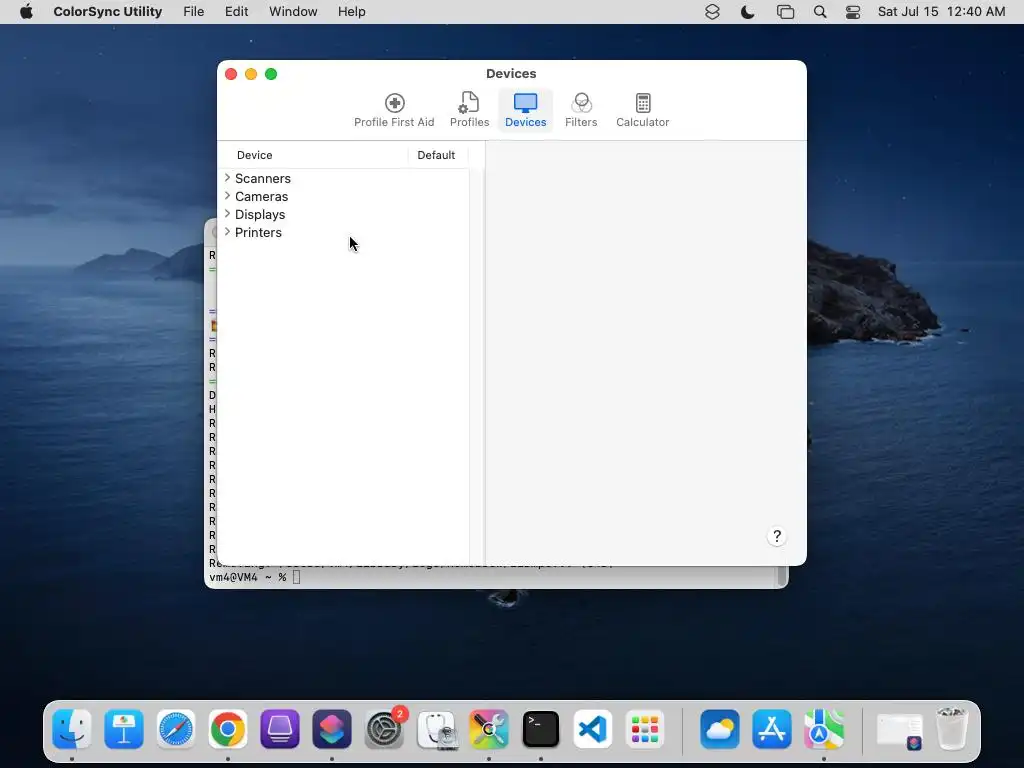Open Maps from the Dock
This screenshot has width=1024, height=768.
click(x=824, y=729)
